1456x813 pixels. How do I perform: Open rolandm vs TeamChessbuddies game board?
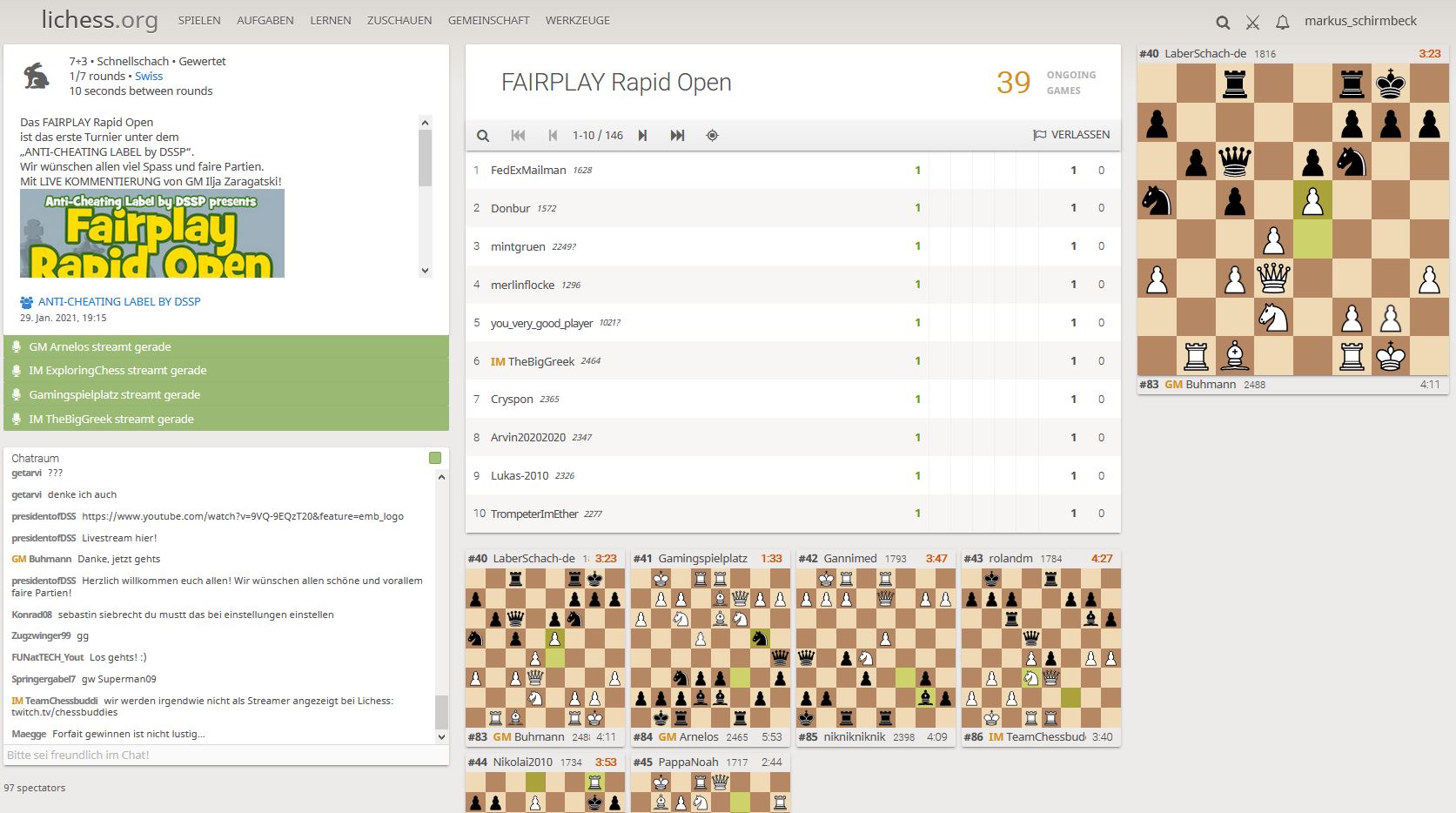pyautogui.click(x=1041, y=648)
